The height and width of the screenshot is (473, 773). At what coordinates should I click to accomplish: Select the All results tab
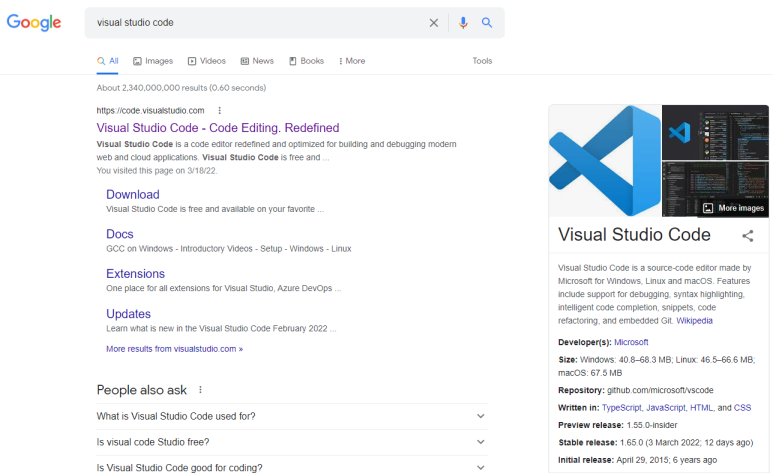tap(107, 61)
